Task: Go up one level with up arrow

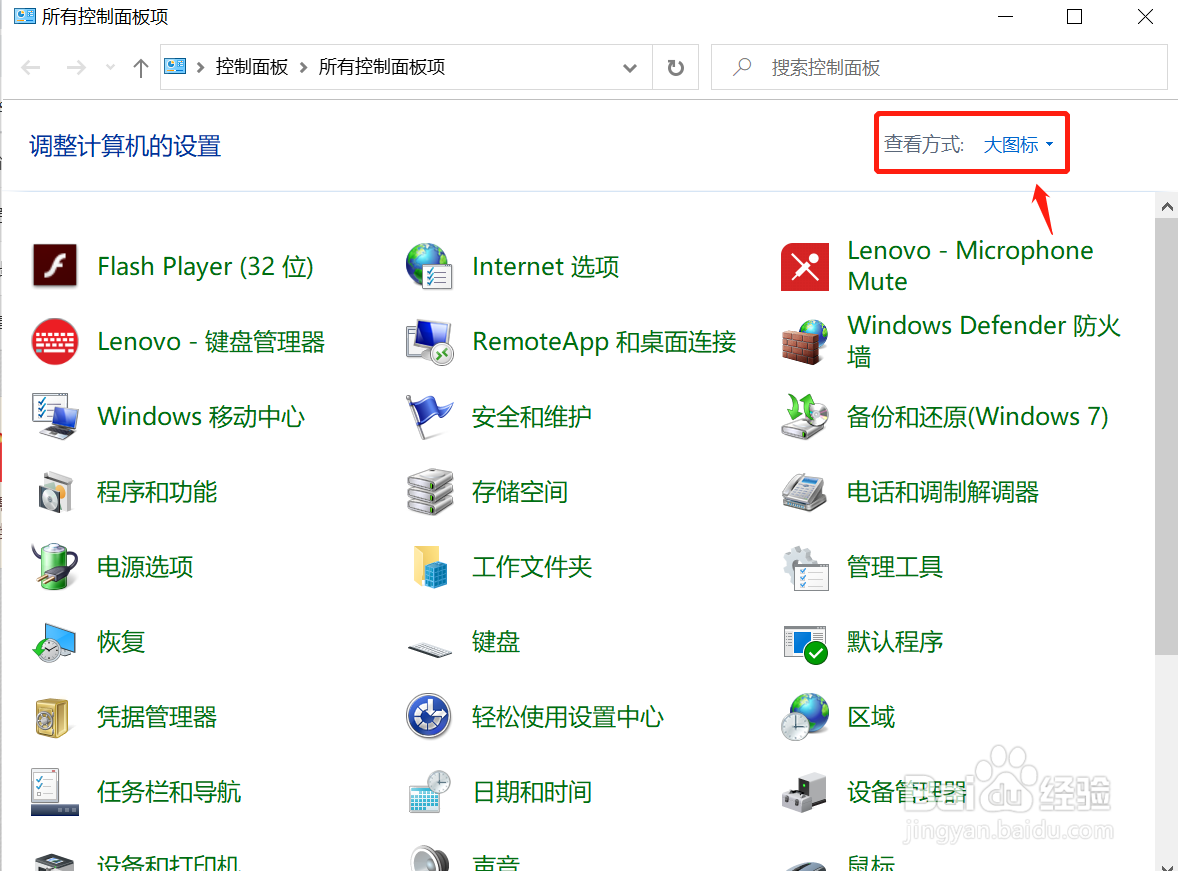Action: (140, 68)
